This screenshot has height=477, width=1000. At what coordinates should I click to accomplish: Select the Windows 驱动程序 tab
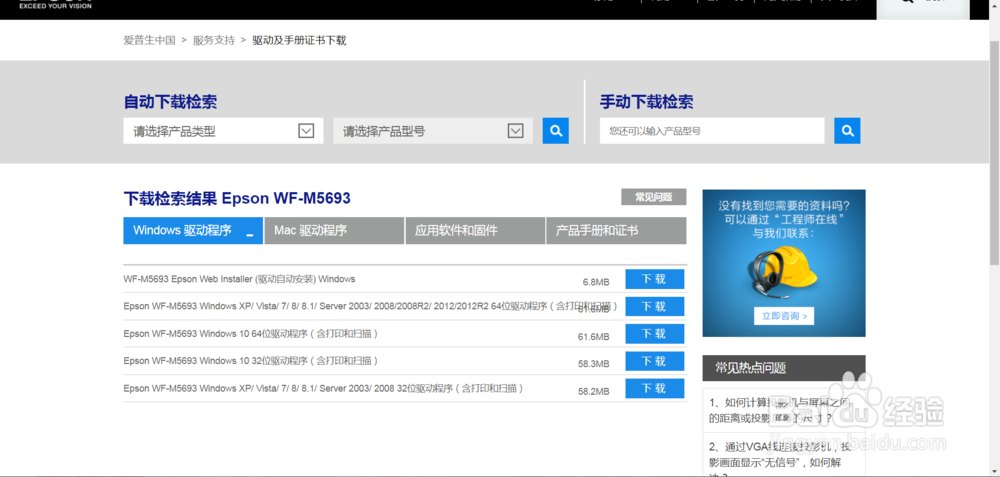click(193, 231)
